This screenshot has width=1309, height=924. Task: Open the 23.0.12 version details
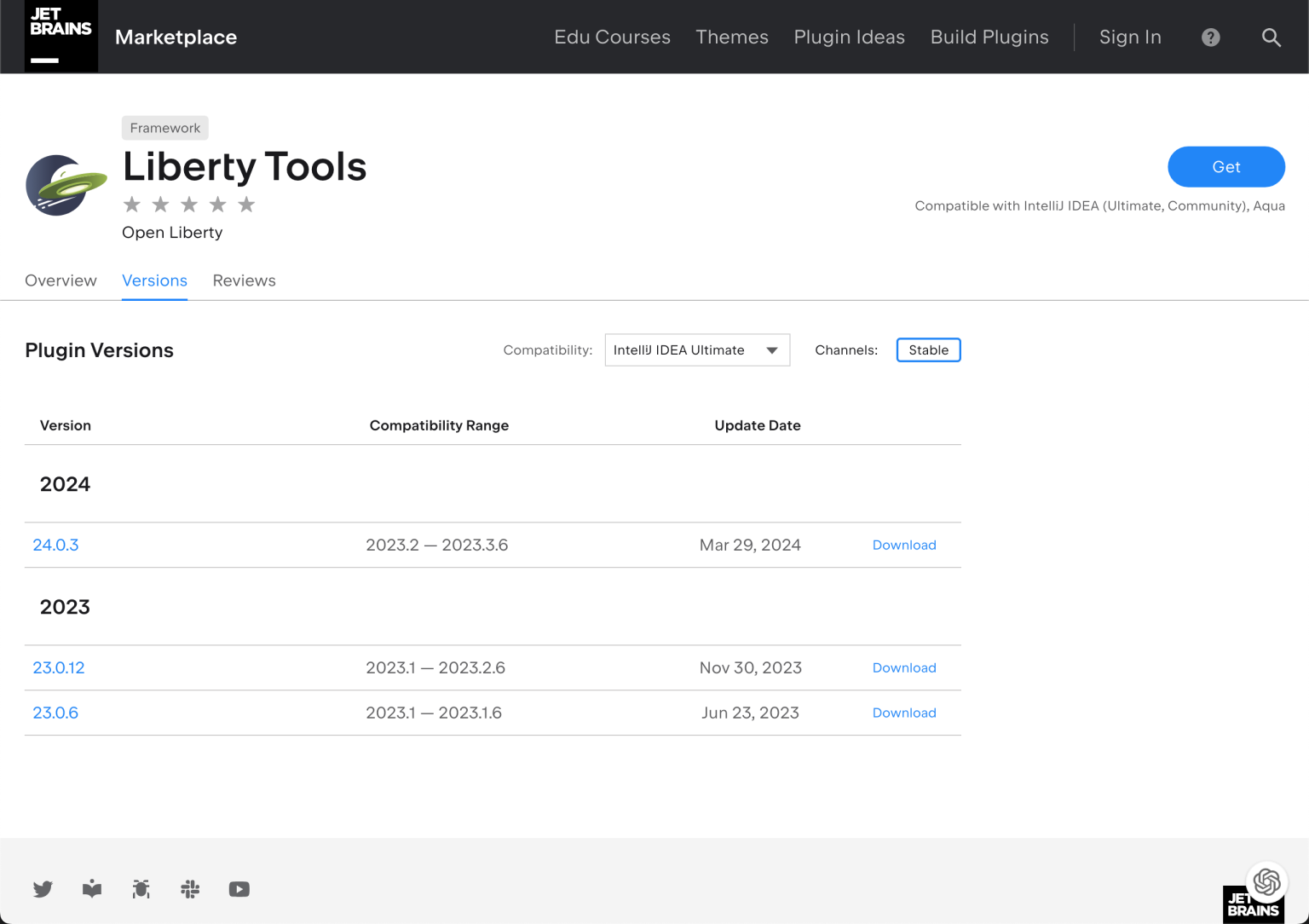pos(58,667)
